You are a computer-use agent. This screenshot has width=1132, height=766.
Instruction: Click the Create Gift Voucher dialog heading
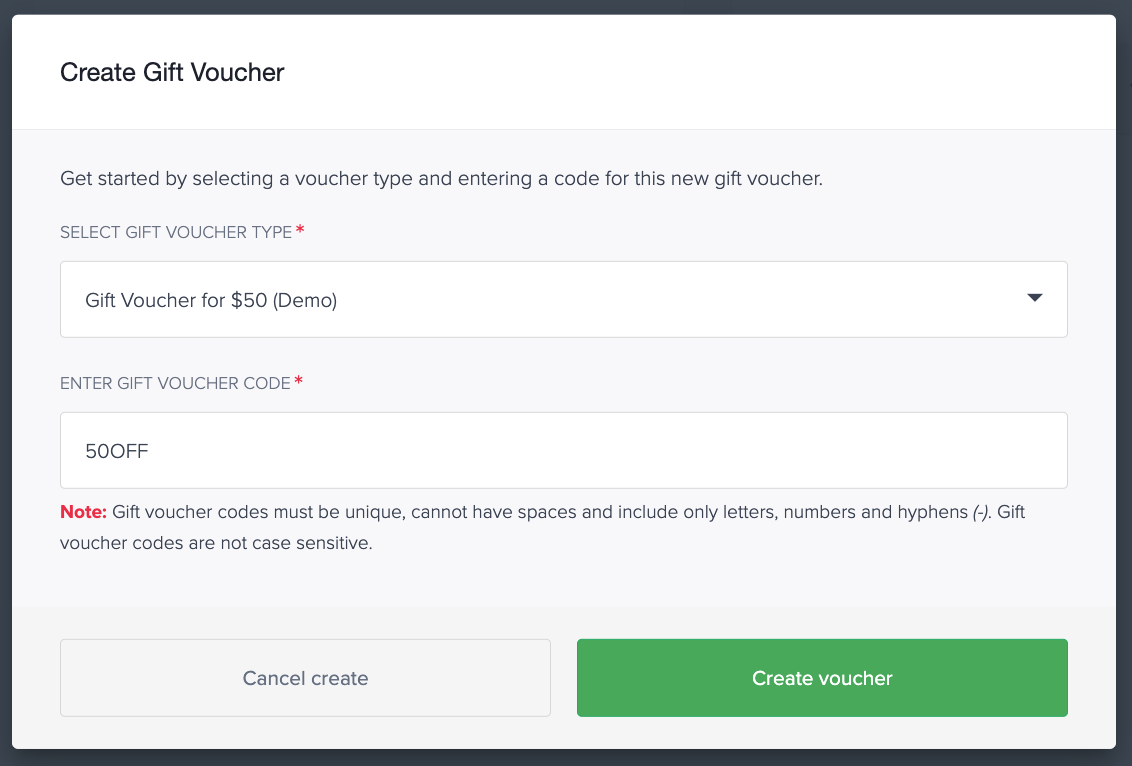[x=172, y=72]
